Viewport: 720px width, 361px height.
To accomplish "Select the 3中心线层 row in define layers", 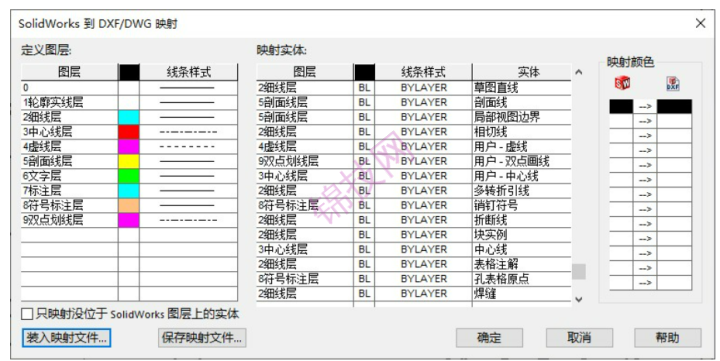I will [129, 132].
